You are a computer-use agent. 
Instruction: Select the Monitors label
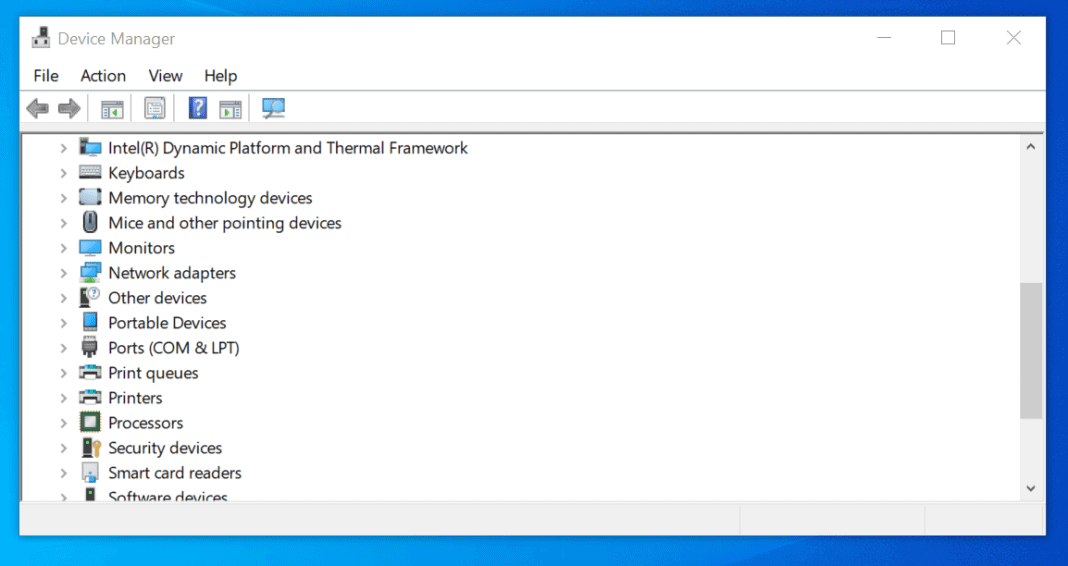tap(142, 248)
